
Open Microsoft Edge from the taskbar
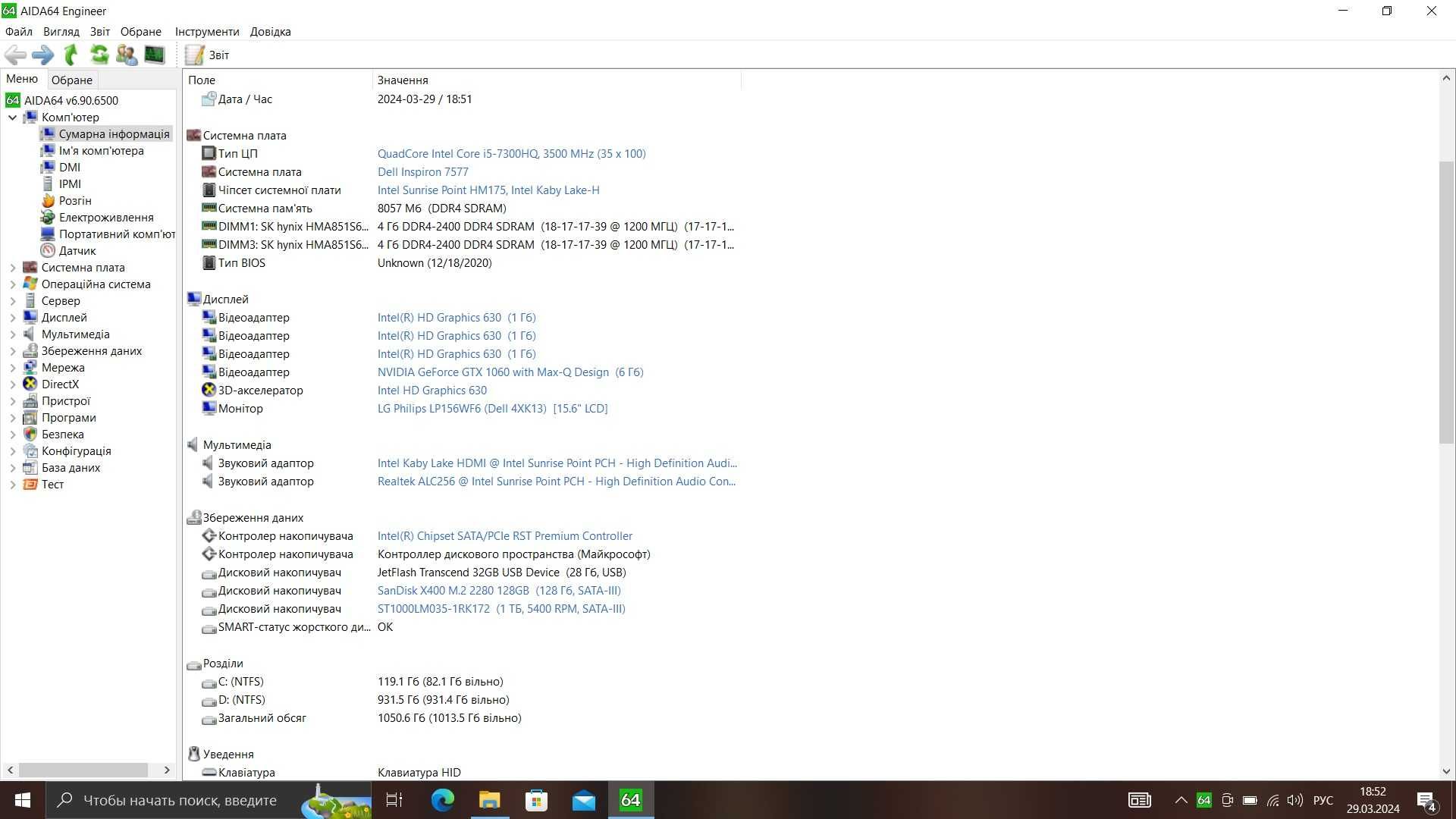443,800
